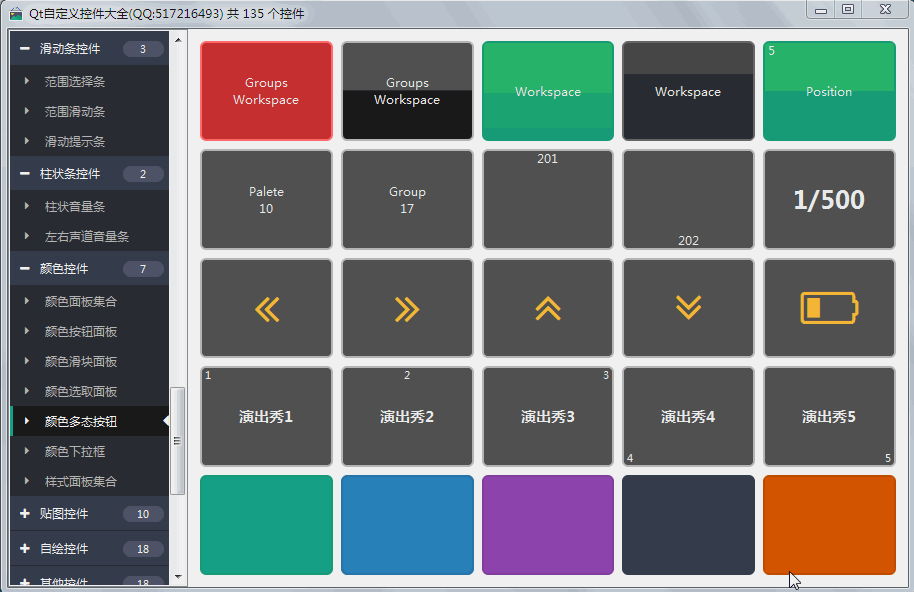Open 颜色下拉框 from the list
This screenshot has height=592, width=914.
coord(75,451)
